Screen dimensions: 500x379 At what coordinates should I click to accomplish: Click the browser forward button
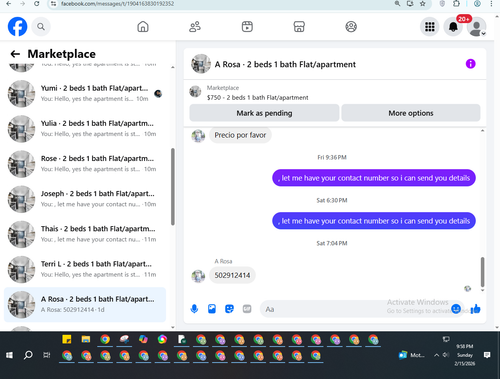pos(23,4)
